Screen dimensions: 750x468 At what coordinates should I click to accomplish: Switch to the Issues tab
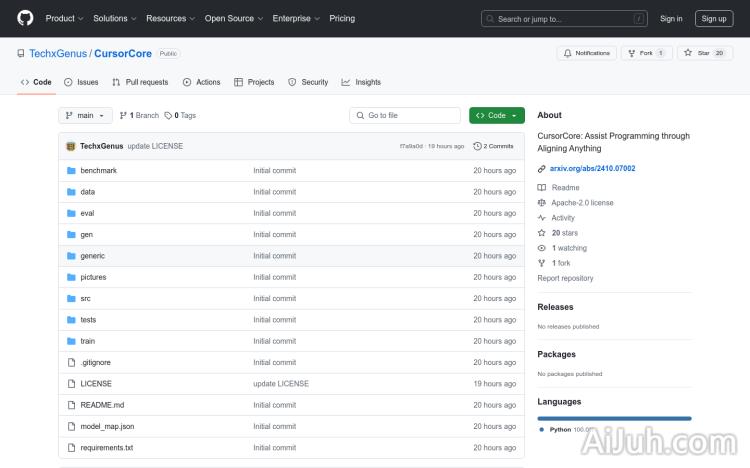pyautogui.click(x=82, y=82)
